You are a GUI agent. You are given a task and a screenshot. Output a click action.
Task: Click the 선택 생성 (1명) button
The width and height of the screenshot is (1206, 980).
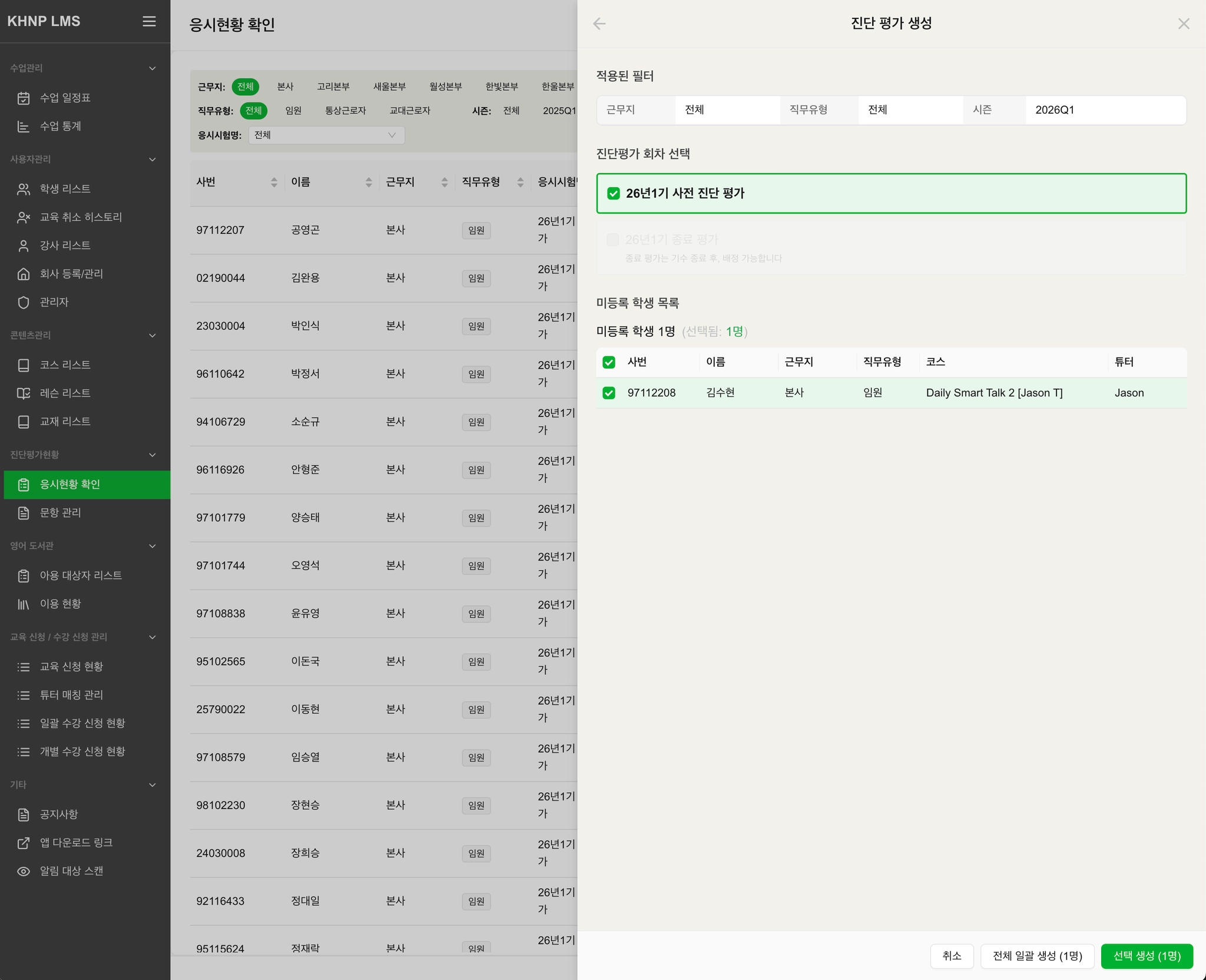[1147, 956]
